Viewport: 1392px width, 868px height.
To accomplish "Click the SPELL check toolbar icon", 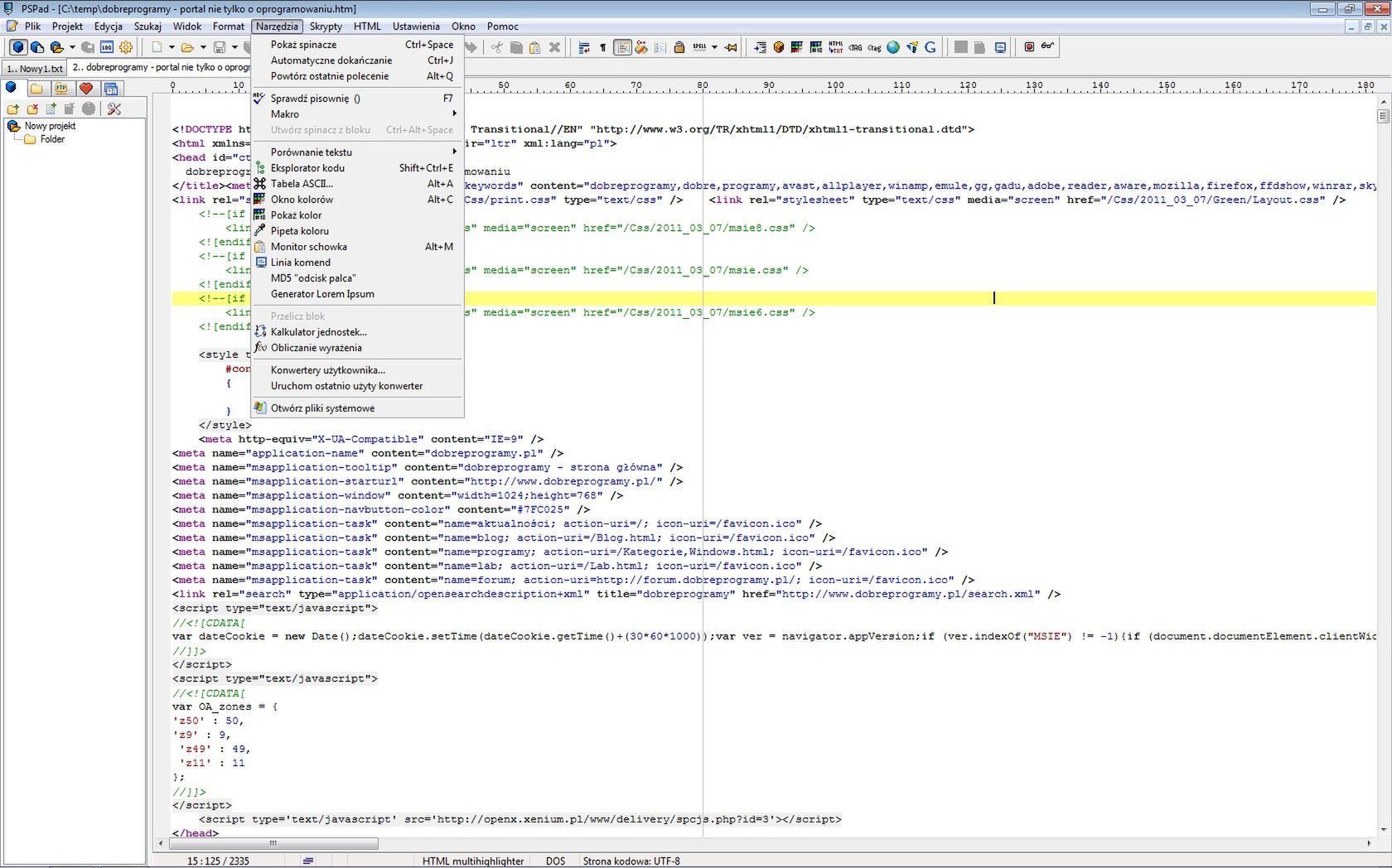I will [699, 47].
